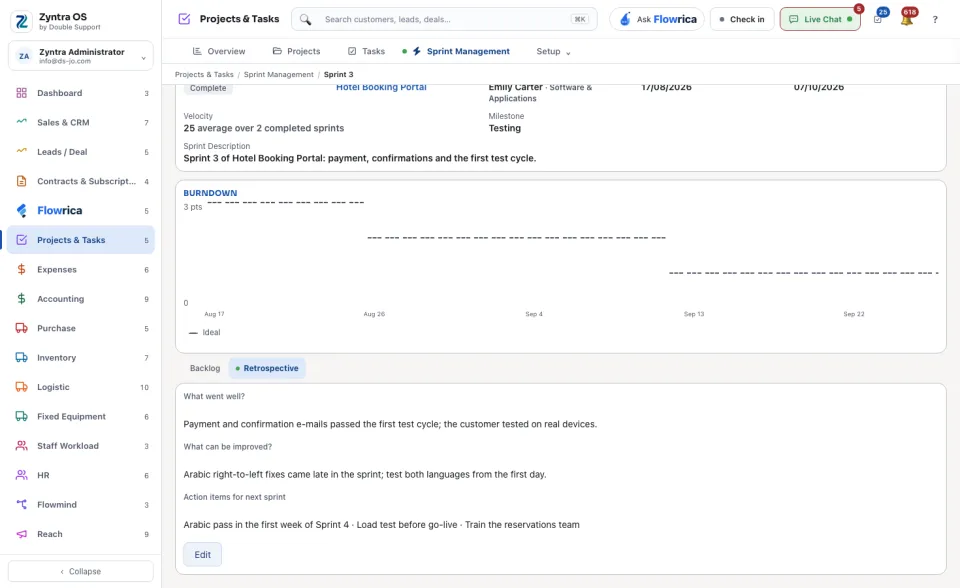Screen dimensions: 960x588
Task: Click the Purchase truck icon
Action: tap(21, 328)
